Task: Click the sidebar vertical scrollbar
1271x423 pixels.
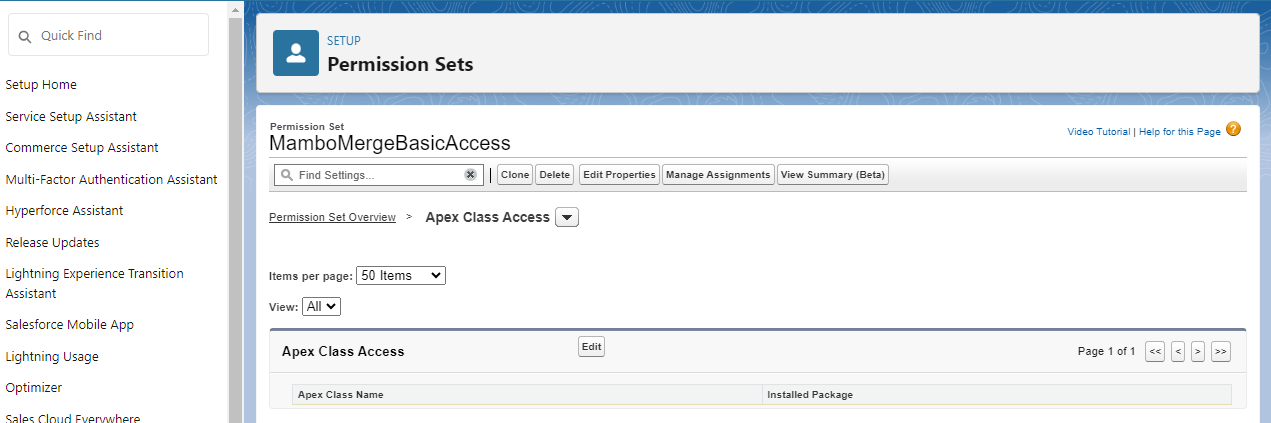Action: [235, 200]
